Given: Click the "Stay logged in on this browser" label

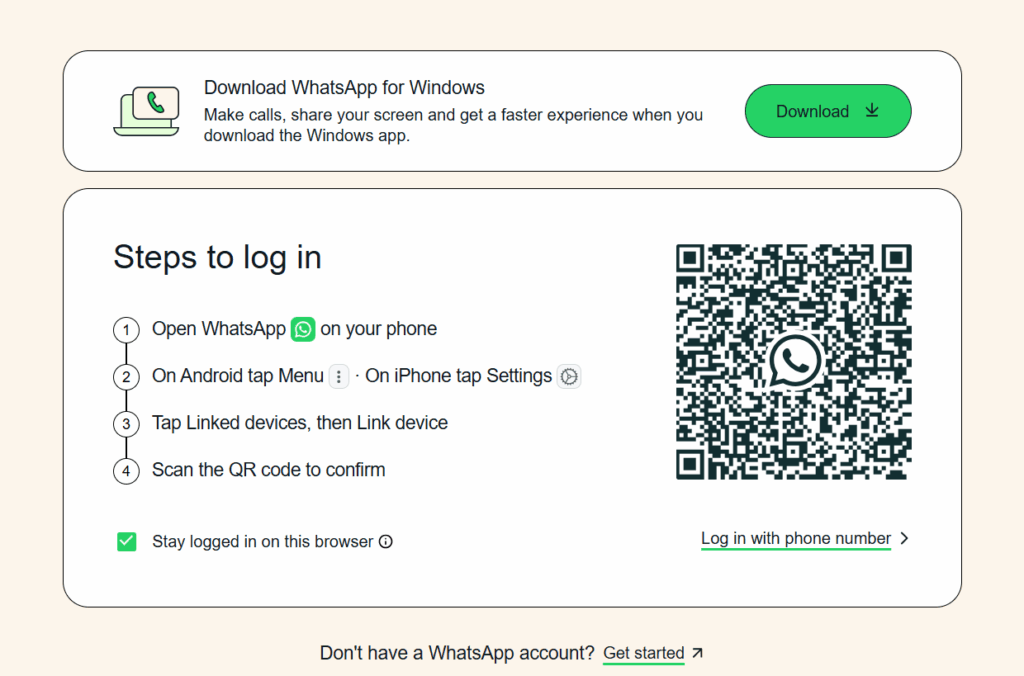Looking at the screenshot, I should [263, 542].
